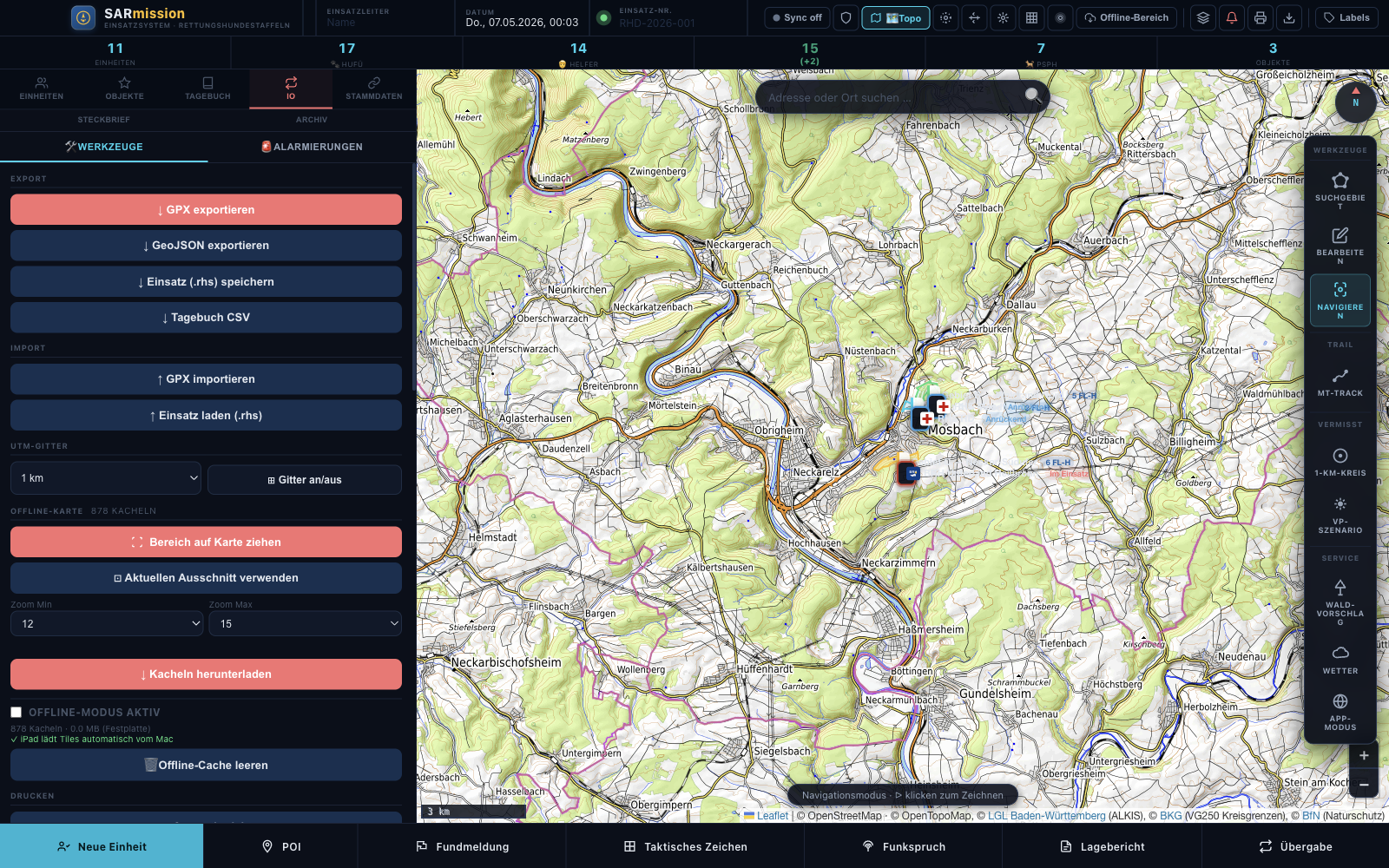Select the Navigieren tool

(1340, 300)
